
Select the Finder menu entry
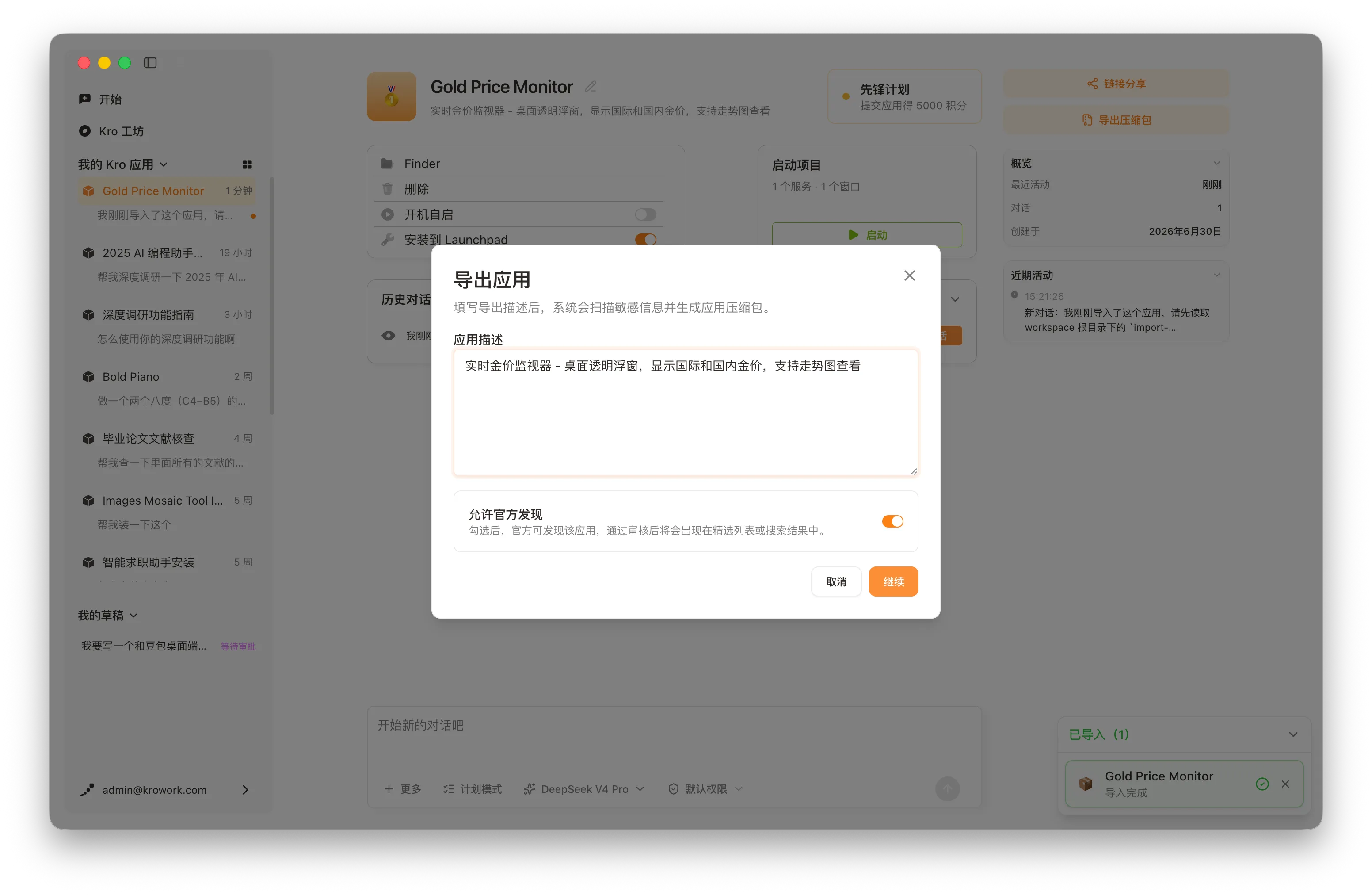click(x=519, y=164)
